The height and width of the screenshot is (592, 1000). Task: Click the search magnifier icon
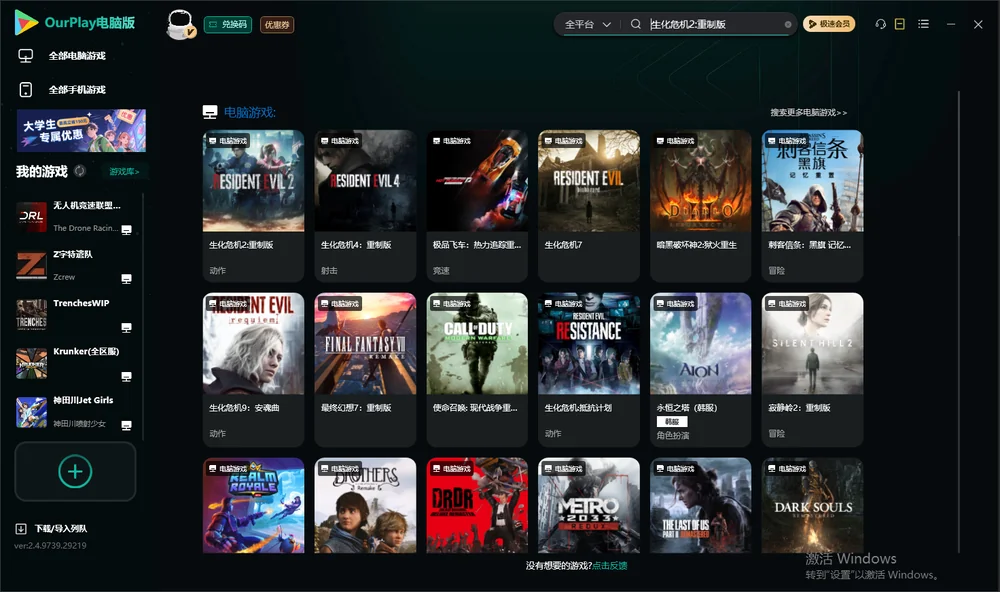point(635,24)
